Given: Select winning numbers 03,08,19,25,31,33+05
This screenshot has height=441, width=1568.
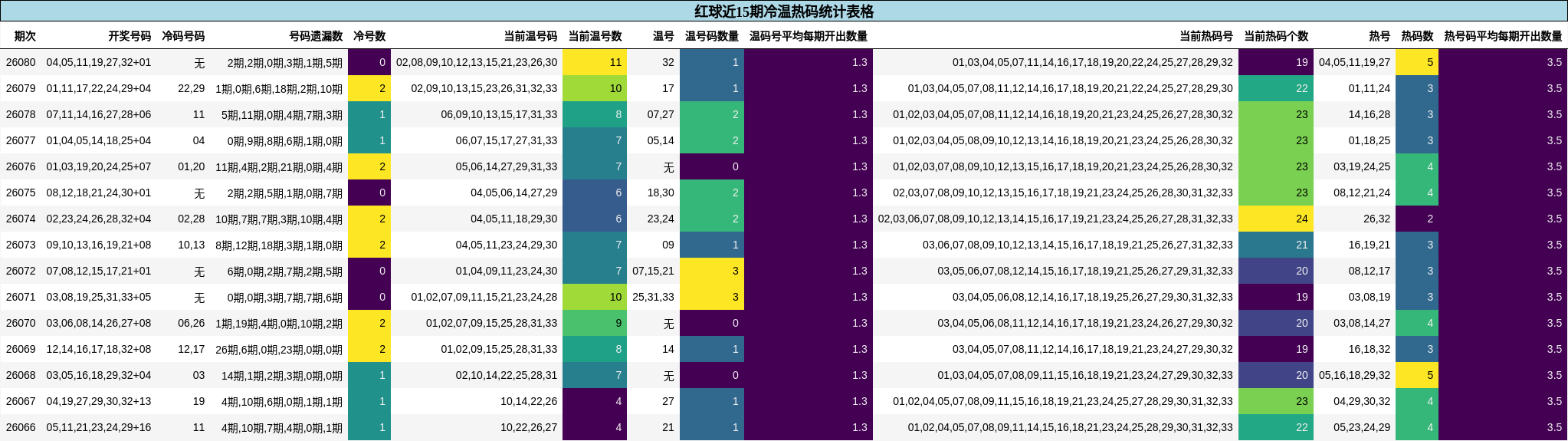Looking at the screenshot, I should [x=99, y=297].
